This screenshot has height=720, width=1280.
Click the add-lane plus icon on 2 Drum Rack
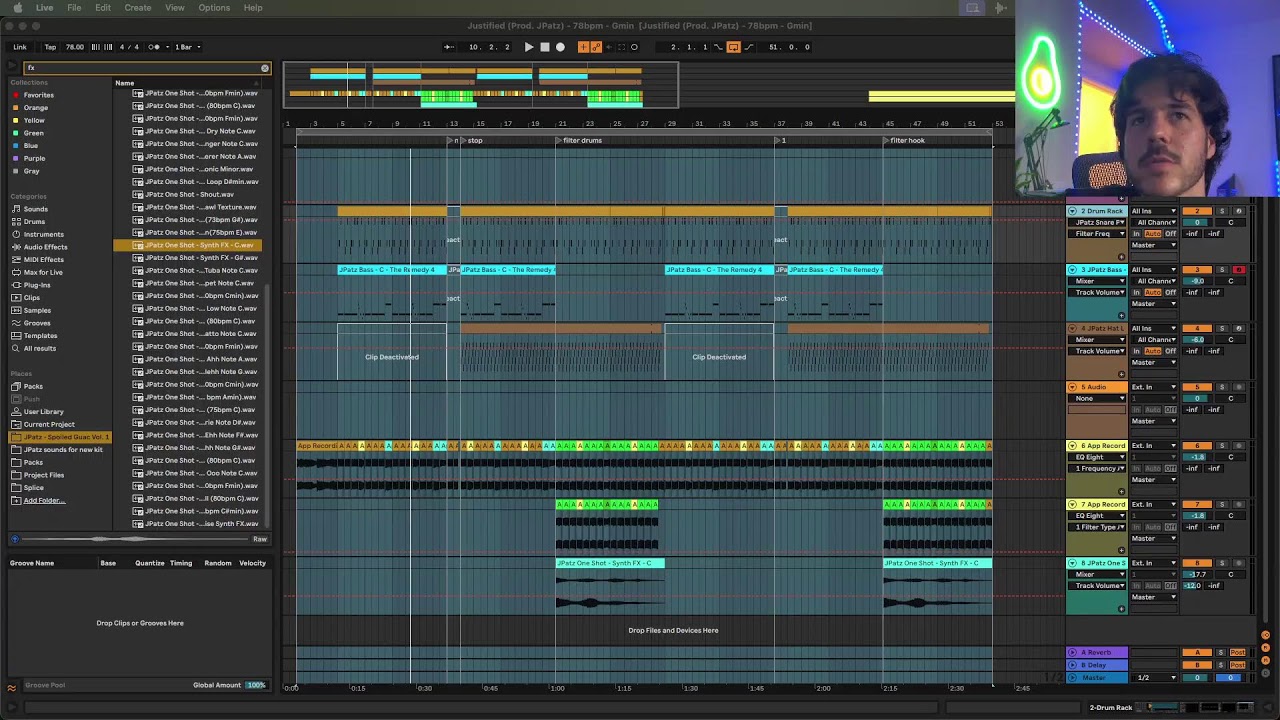pos(1121,257)
